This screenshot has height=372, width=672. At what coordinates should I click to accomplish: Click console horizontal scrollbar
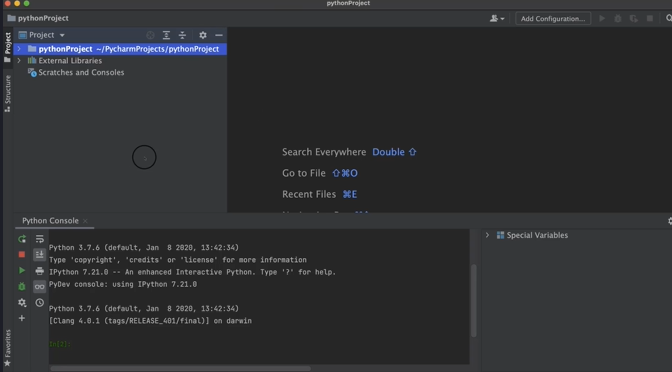pos(180,369)
